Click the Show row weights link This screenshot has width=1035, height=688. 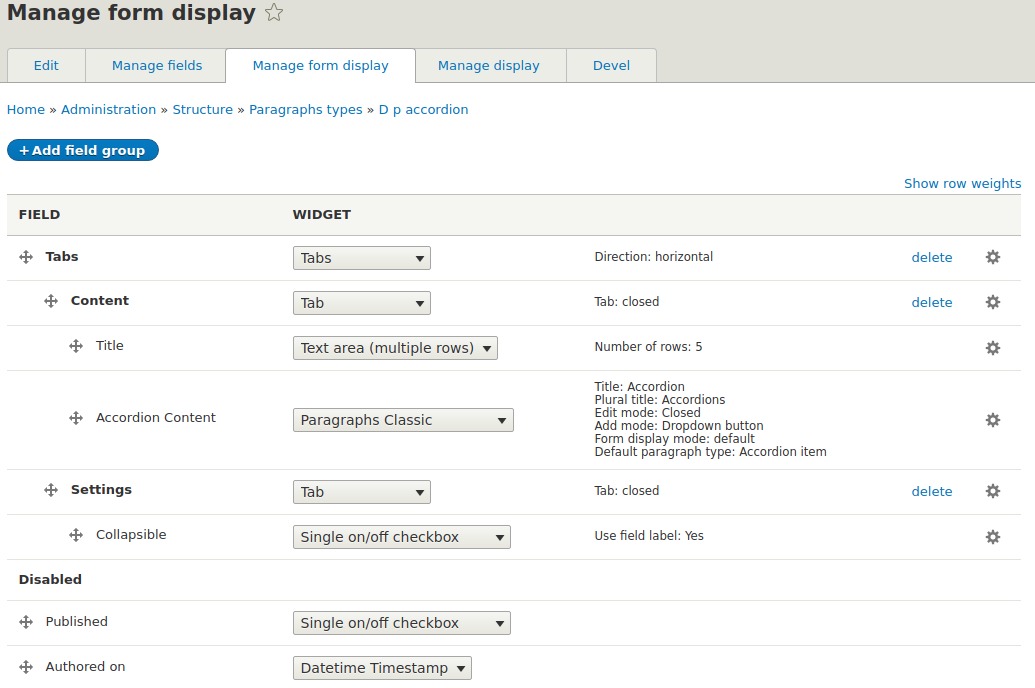coord(962,183)
